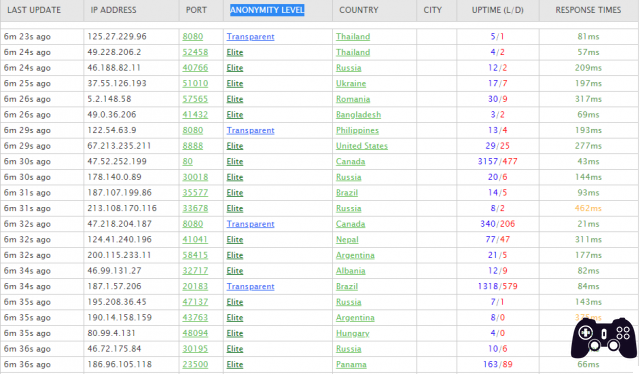
Task: Select IP address 186.96.105.118
Action: (x=120, y=364)
